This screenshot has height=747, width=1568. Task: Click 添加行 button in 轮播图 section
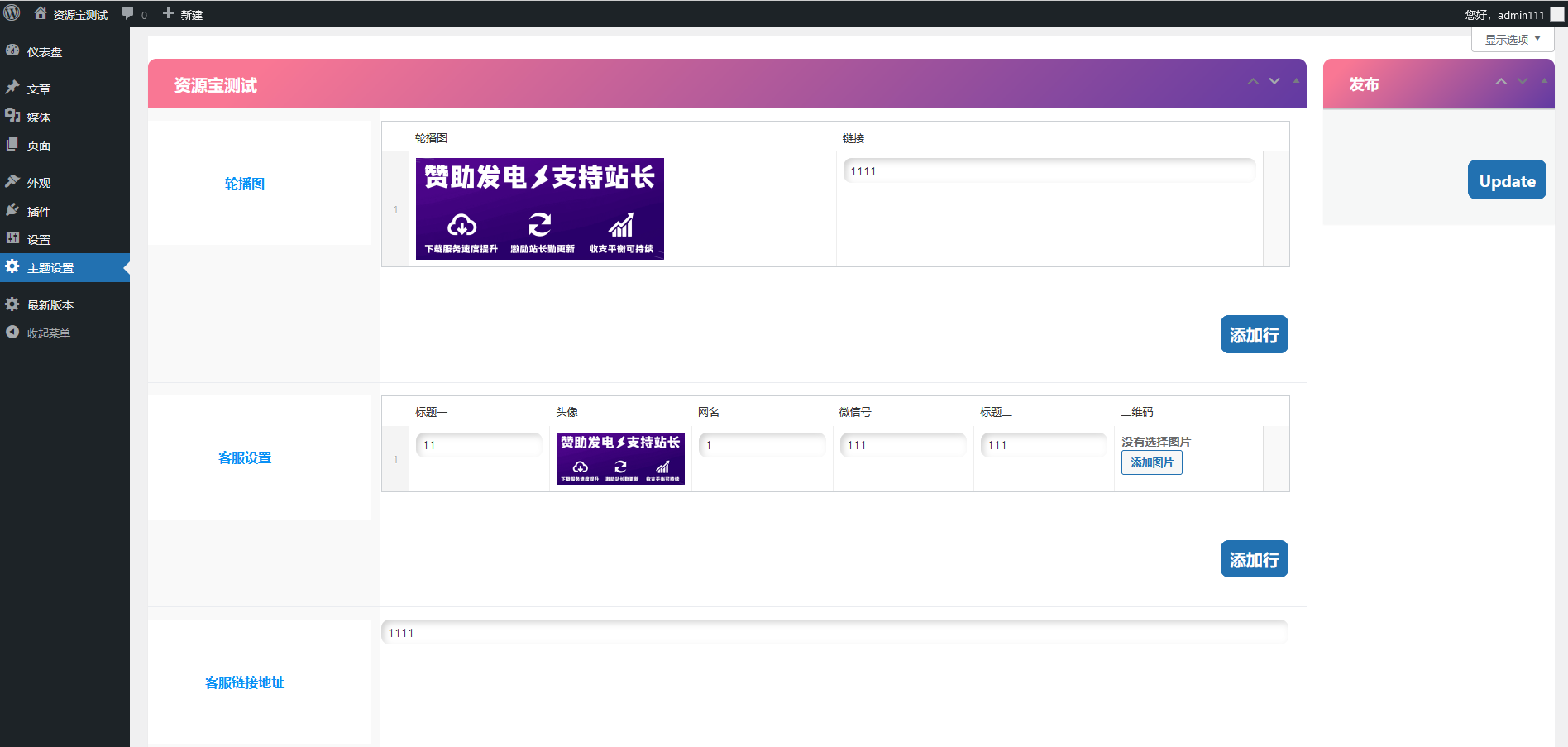pos(1254,335)
